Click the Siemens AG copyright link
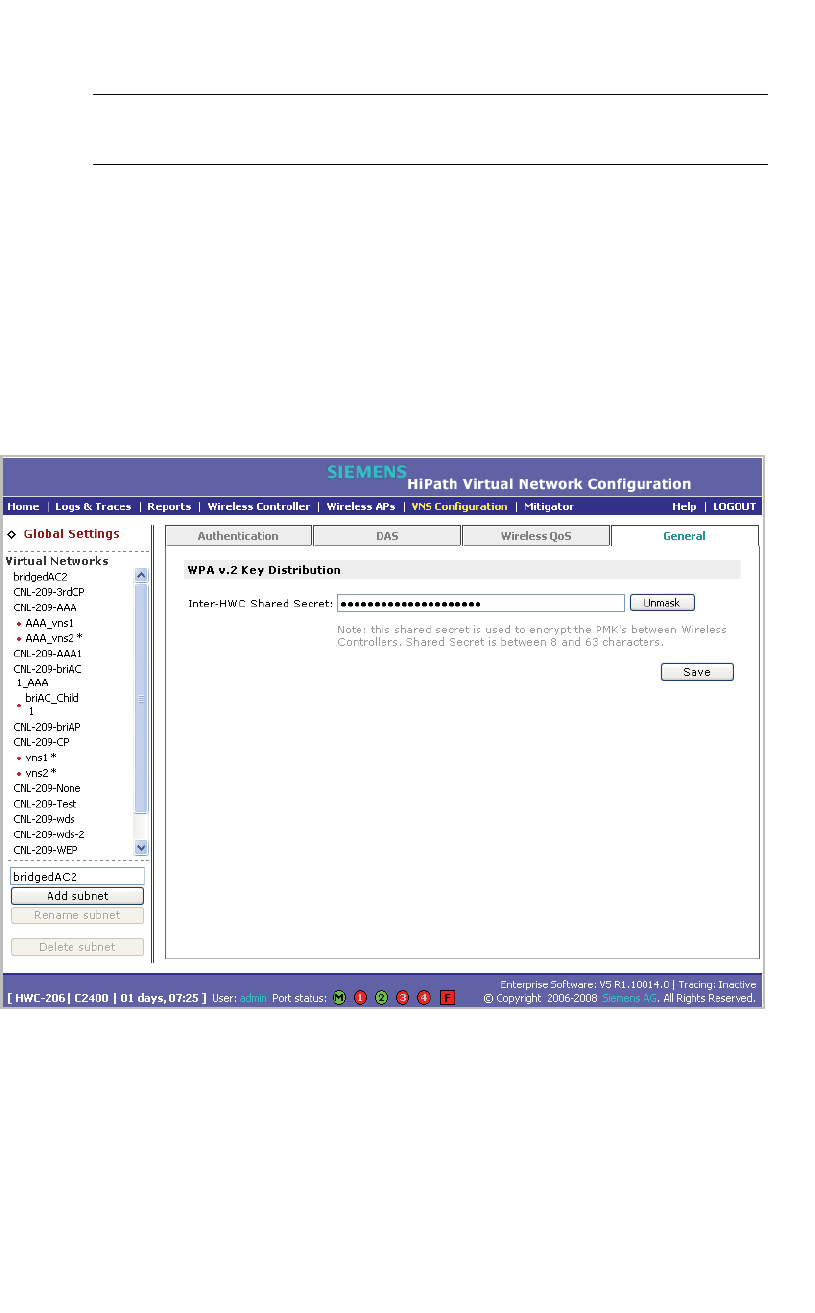 630,998
